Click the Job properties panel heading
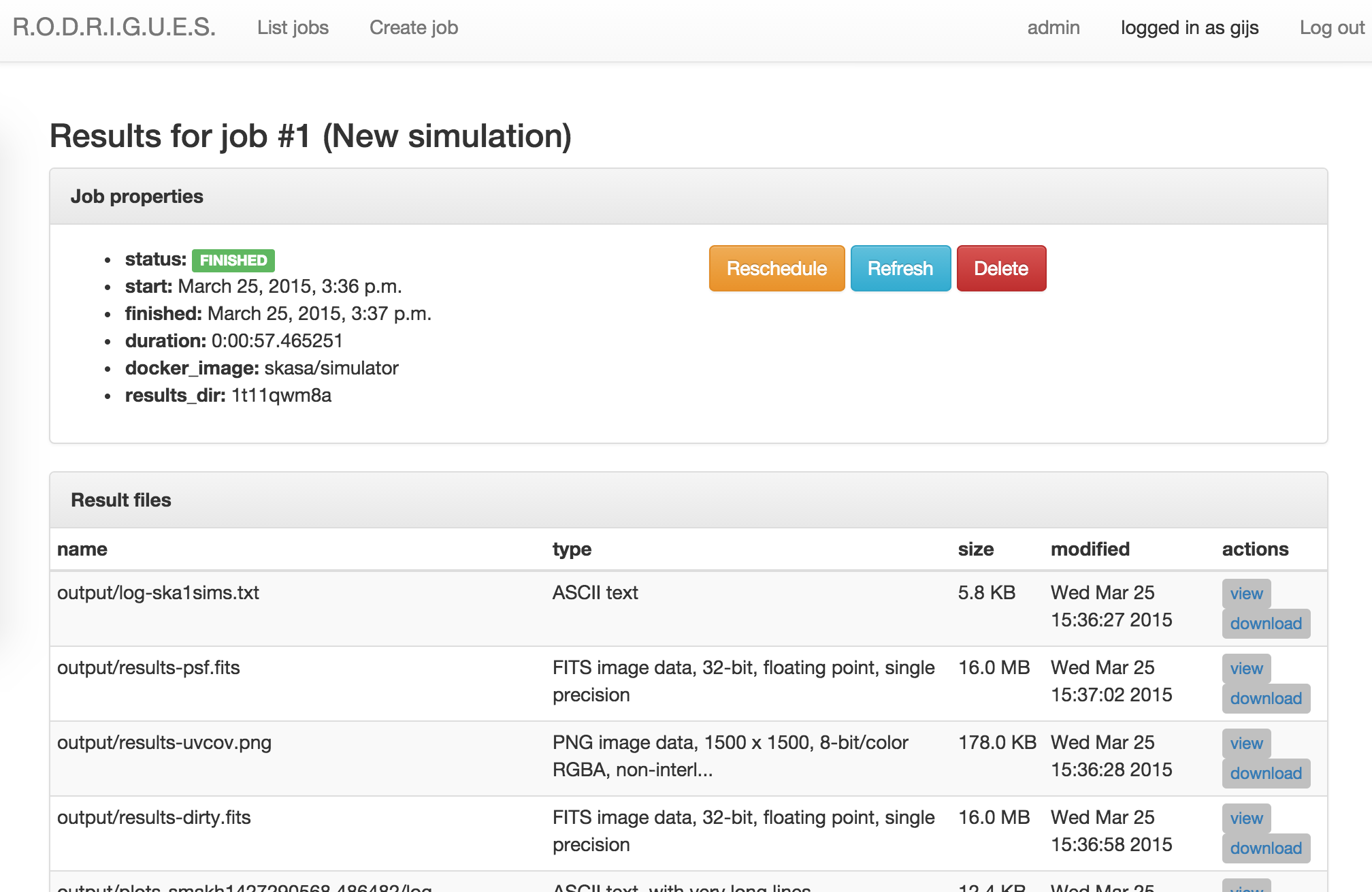The image size is (1372, 892). coord(137,196)
